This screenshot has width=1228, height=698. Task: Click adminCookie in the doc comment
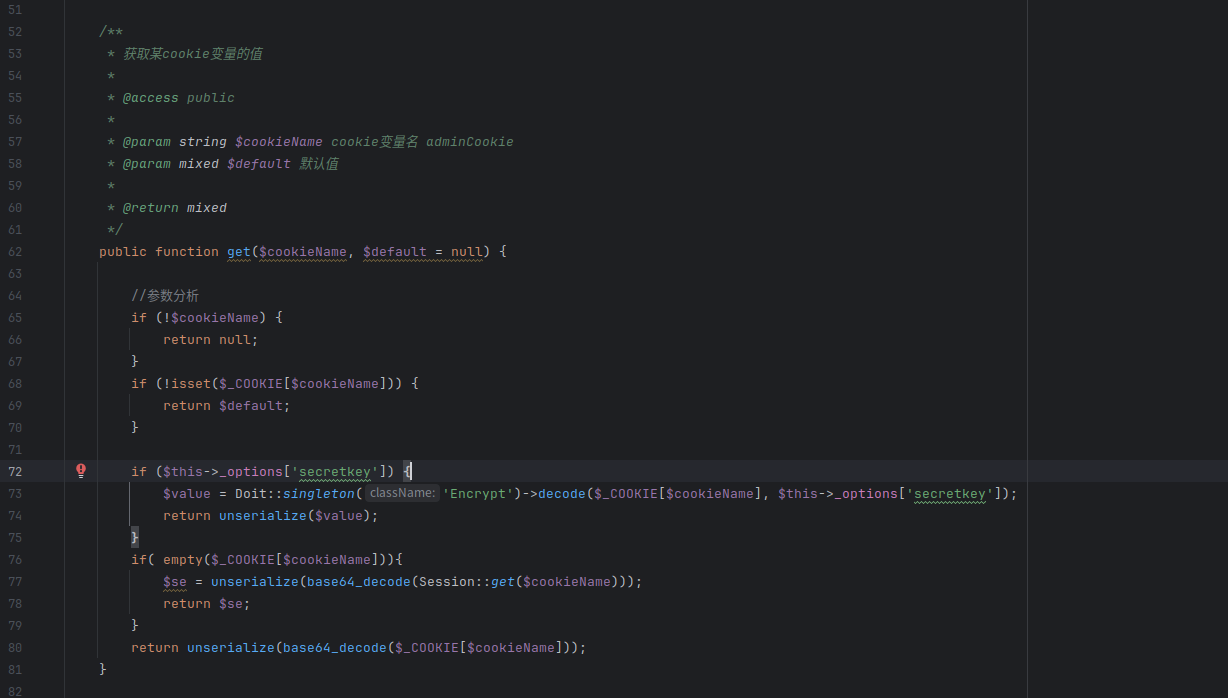tap(470, 141)
